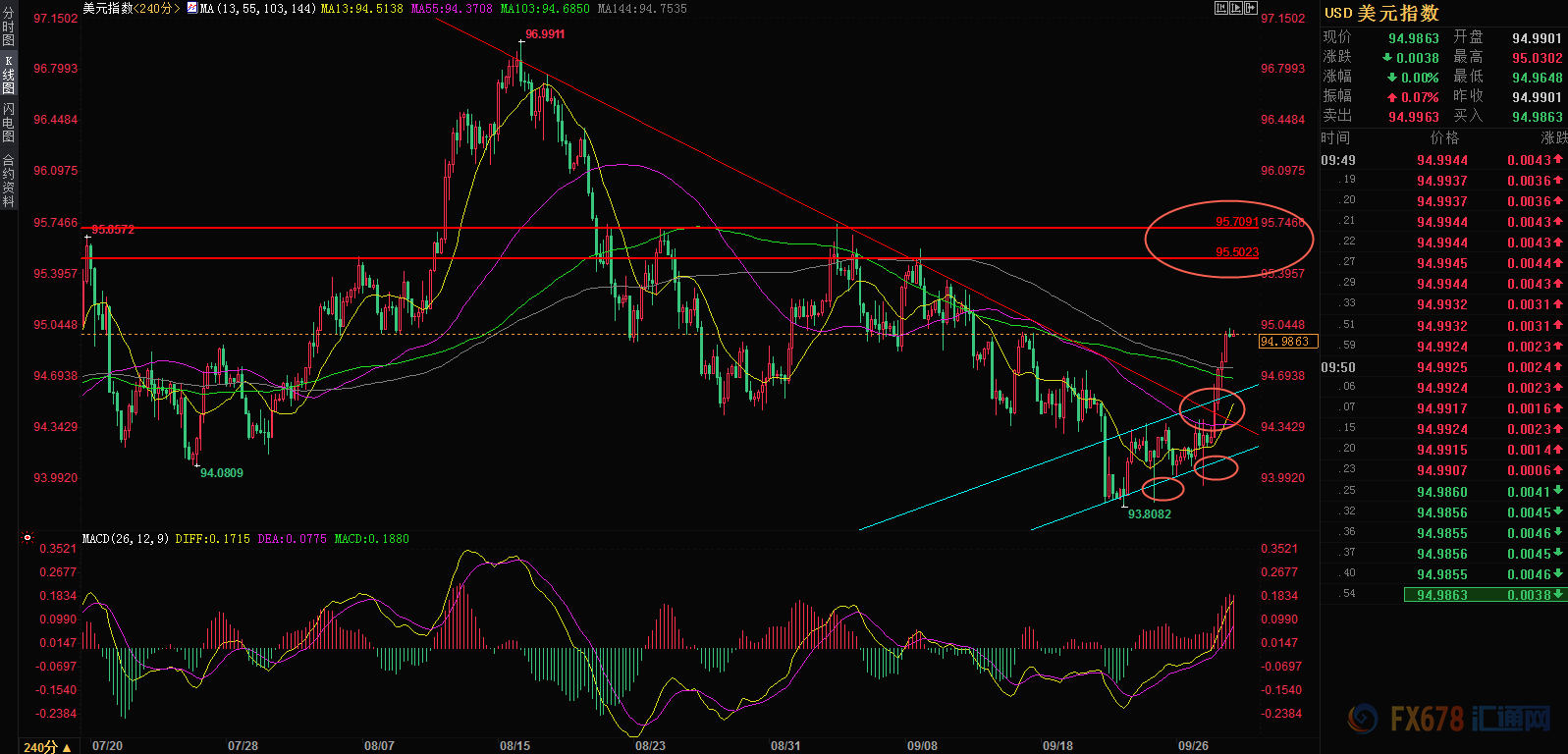Click the first chart control icon at top-right
Screen dimensions: 1568x754
pyautogui.click(x=1221, y=8)
